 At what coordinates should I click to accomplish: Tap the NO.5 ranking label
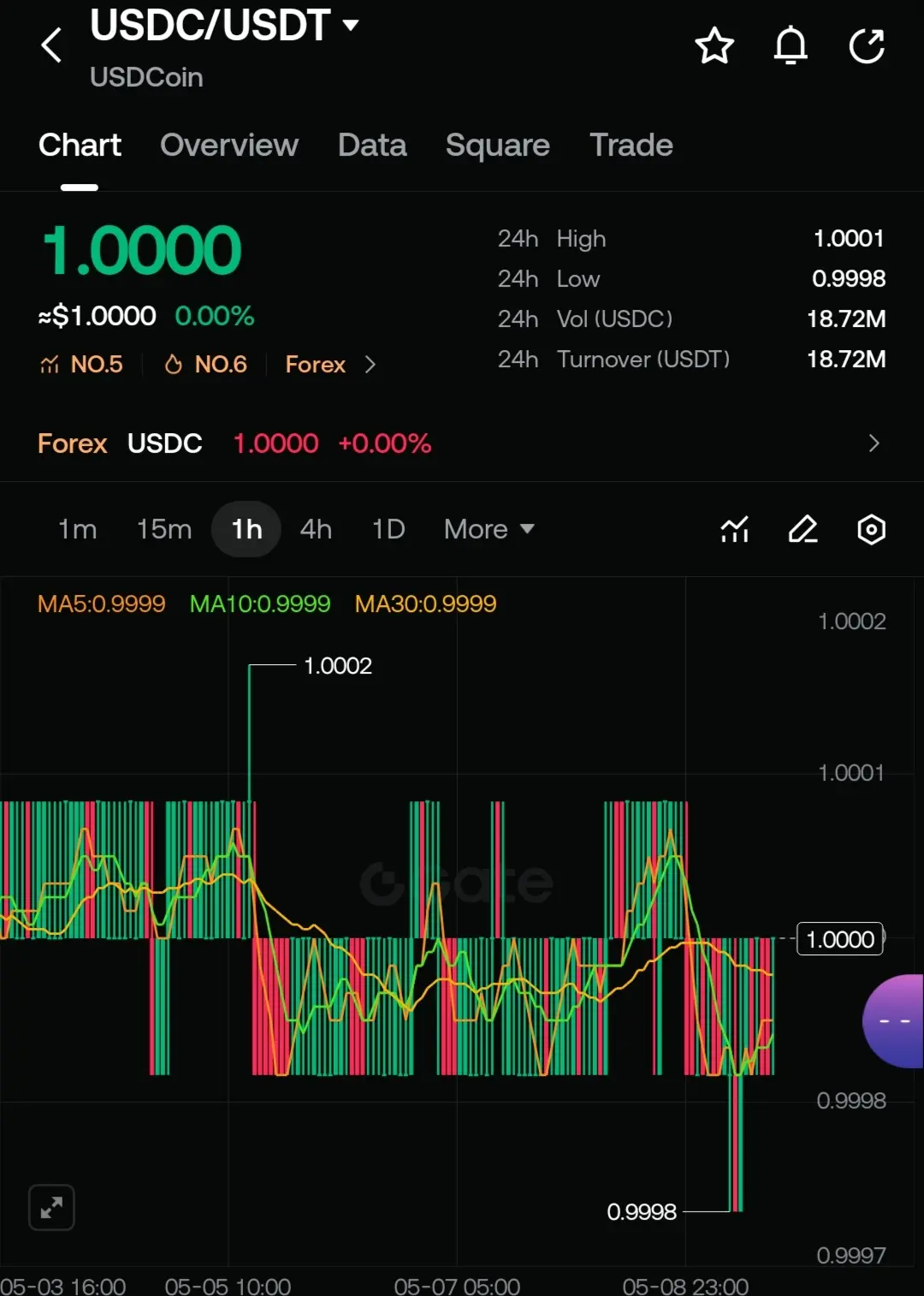point(97,365)
